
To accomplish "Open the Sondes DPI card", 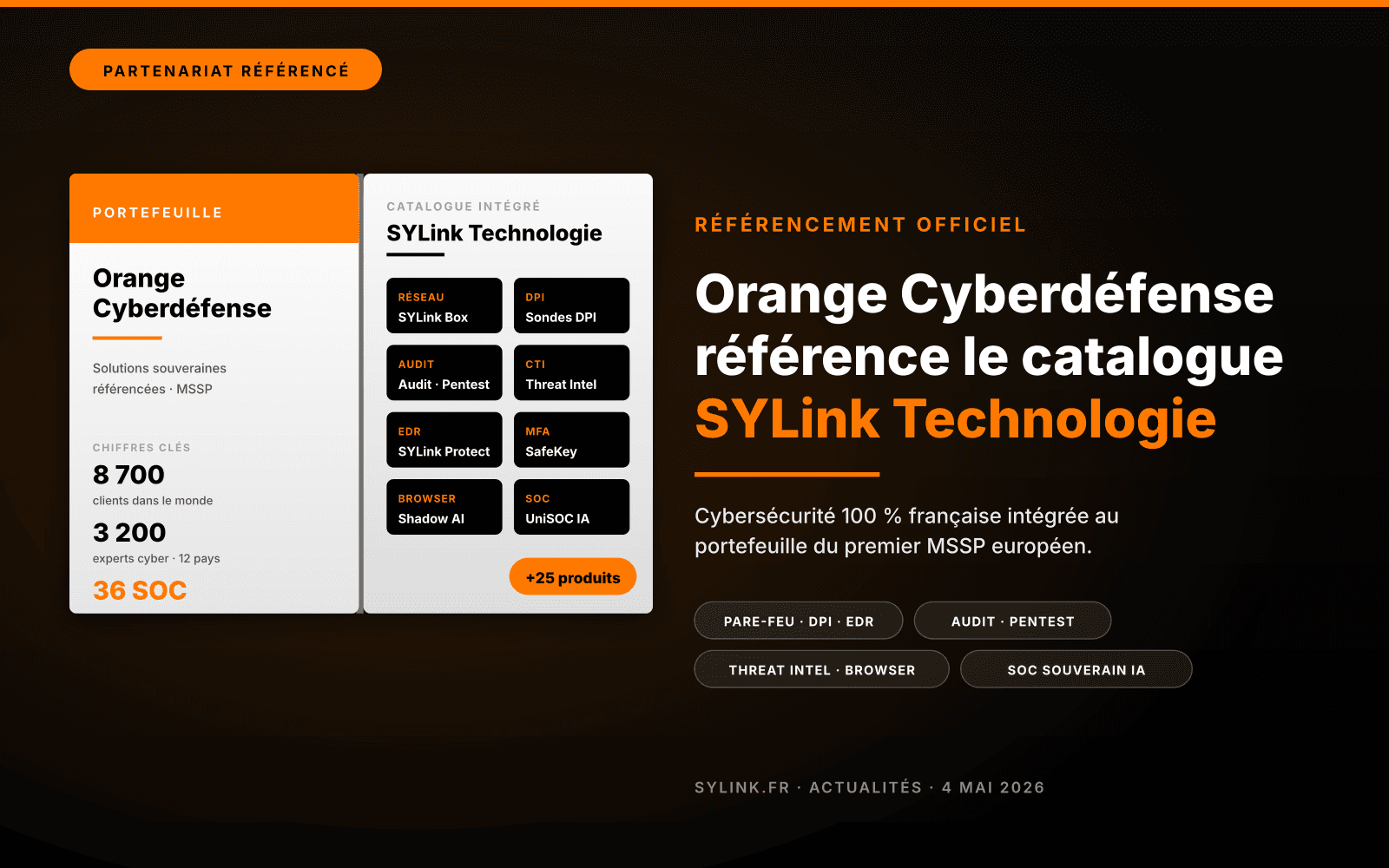I will point(571,306).
